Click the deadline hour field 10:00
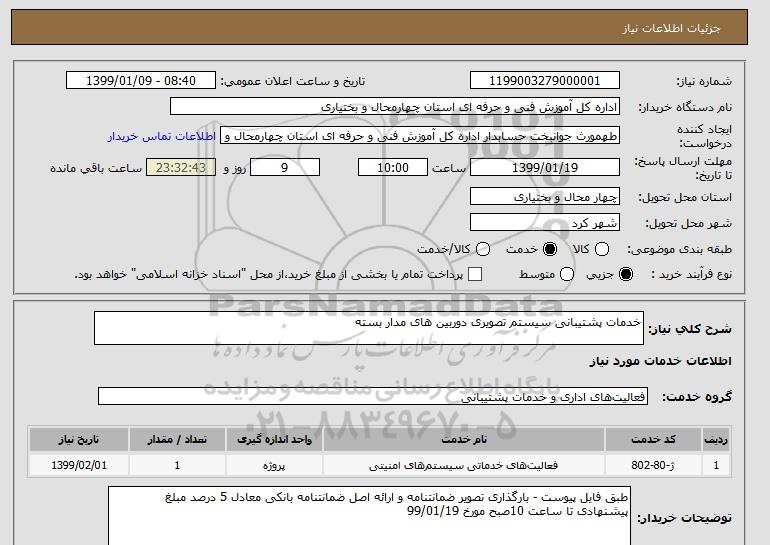The image size is (770, 545). [393, 167]
